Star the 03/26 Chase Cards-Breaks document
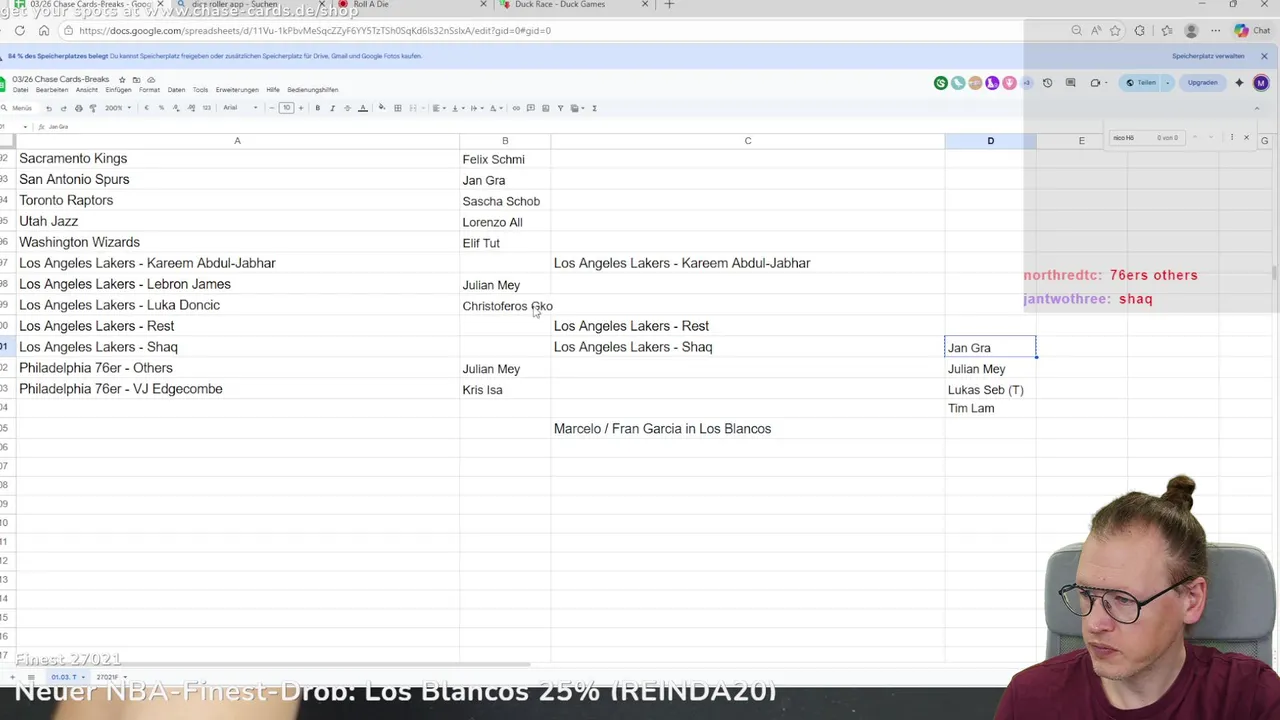 pos(122,79)
